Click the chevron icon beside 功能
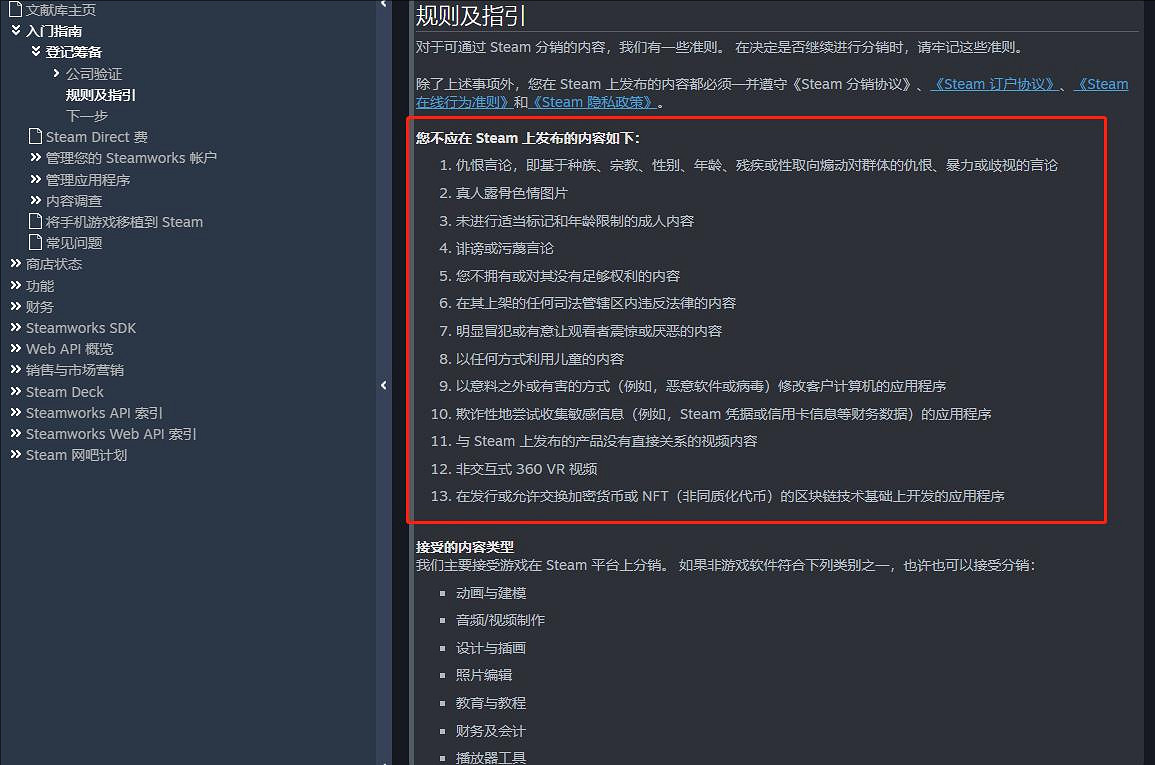The image size is (1155, 765). [x=17, y=285]
